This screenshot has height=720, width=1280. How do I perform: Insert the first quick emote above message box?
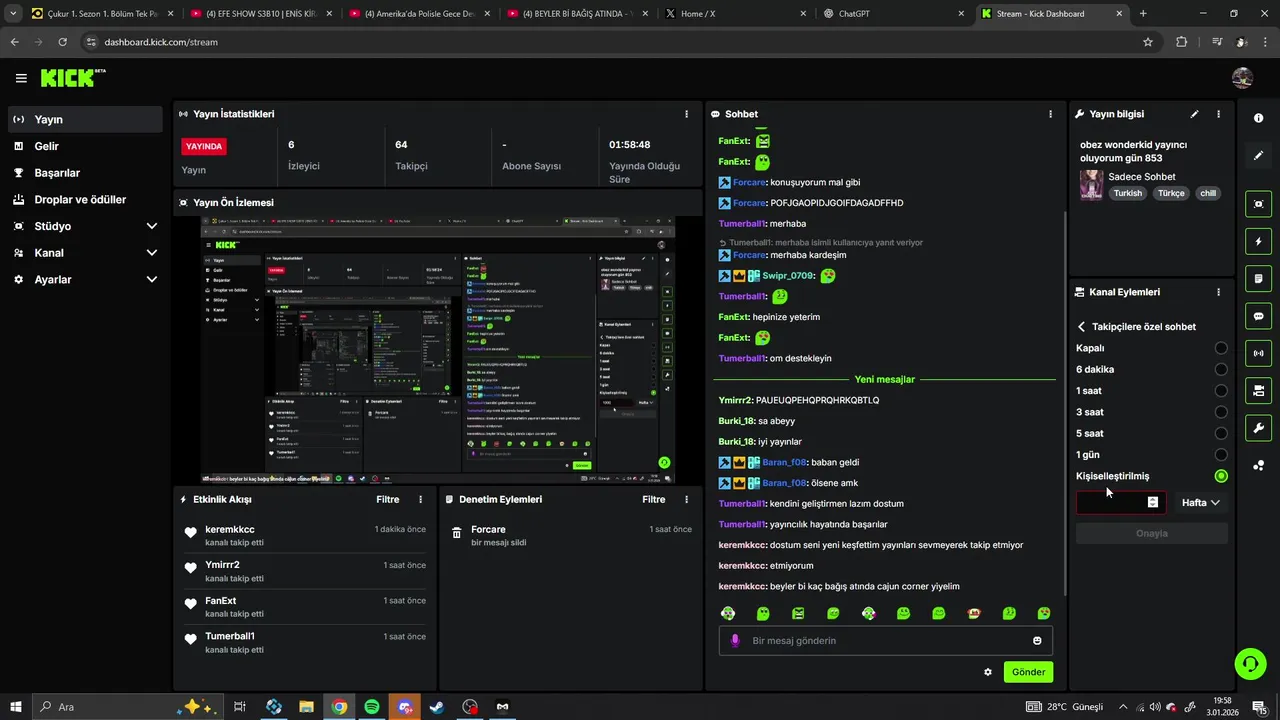click(728, 613)
